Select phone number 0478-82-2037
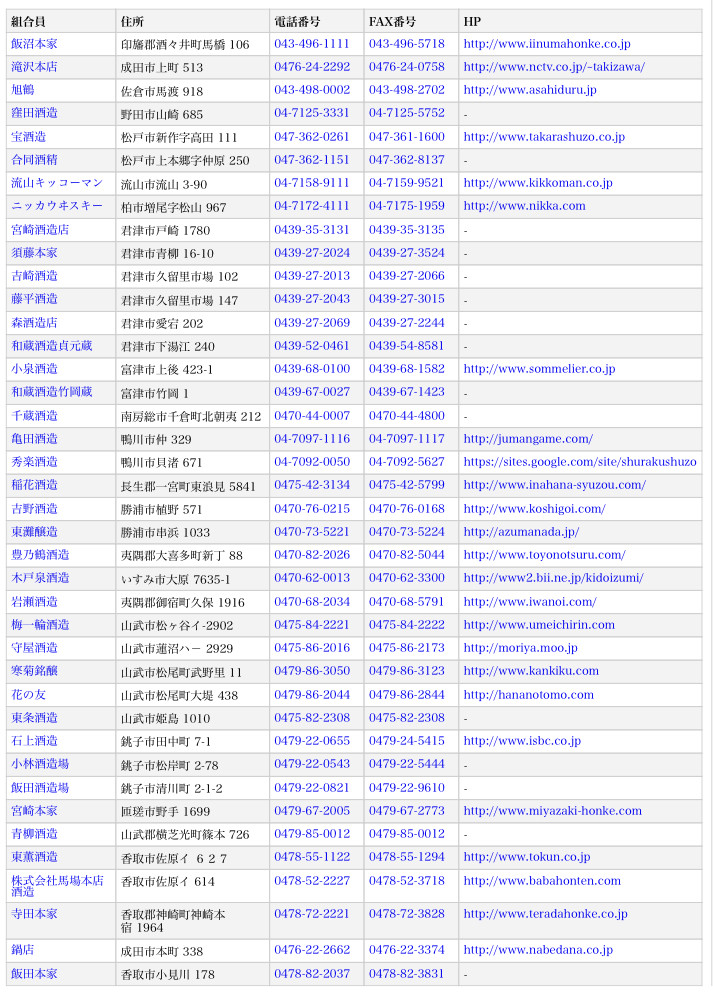713x992 pixels. [x=312, y=974]
